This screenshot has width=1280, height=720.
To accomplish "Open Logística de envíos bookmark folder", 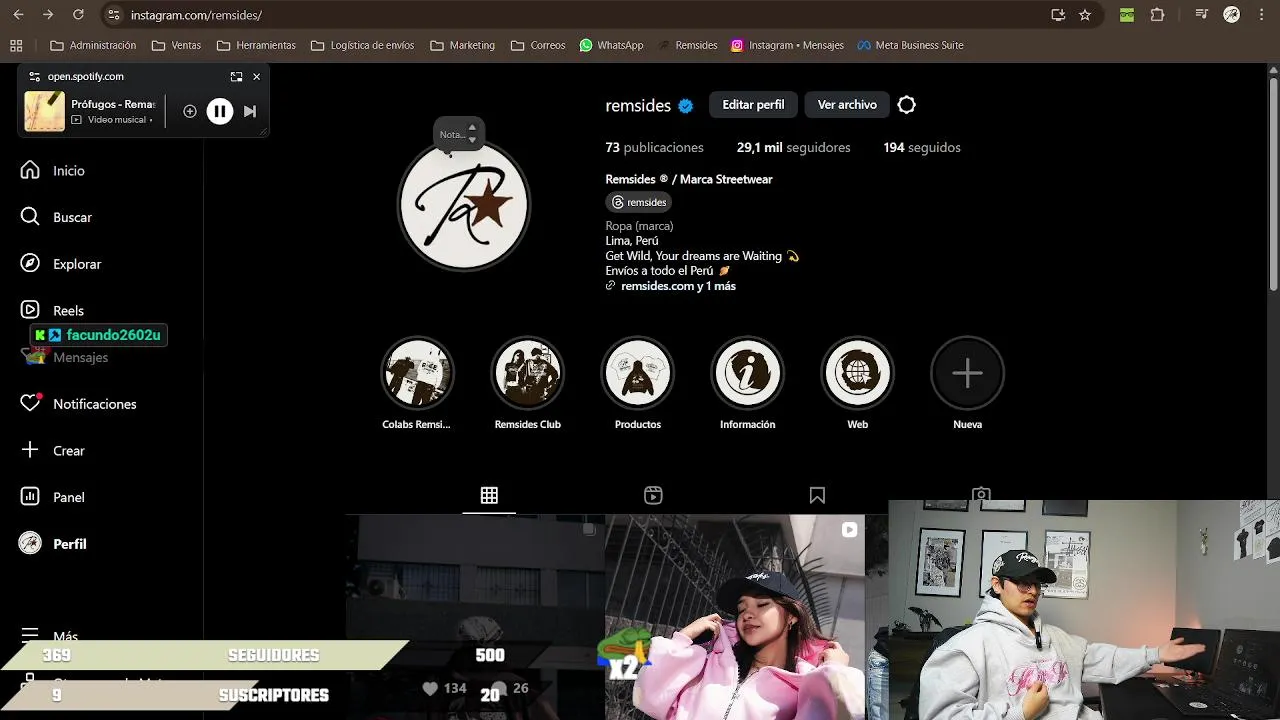I will [363, 45].
